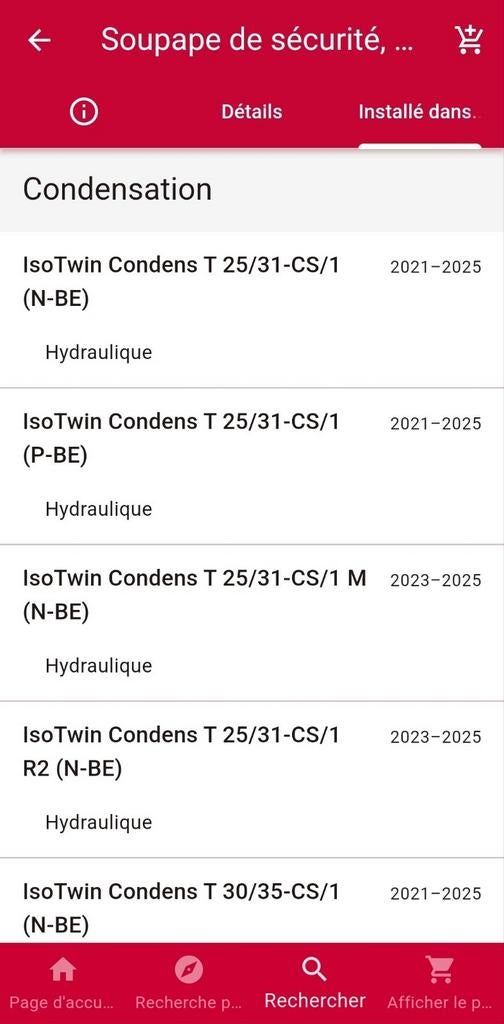Select IsoTwin Condens T 25/31-CS/1 M entry
The width and height of the screenshot is (504, 1024).
[x=252, y=623]
